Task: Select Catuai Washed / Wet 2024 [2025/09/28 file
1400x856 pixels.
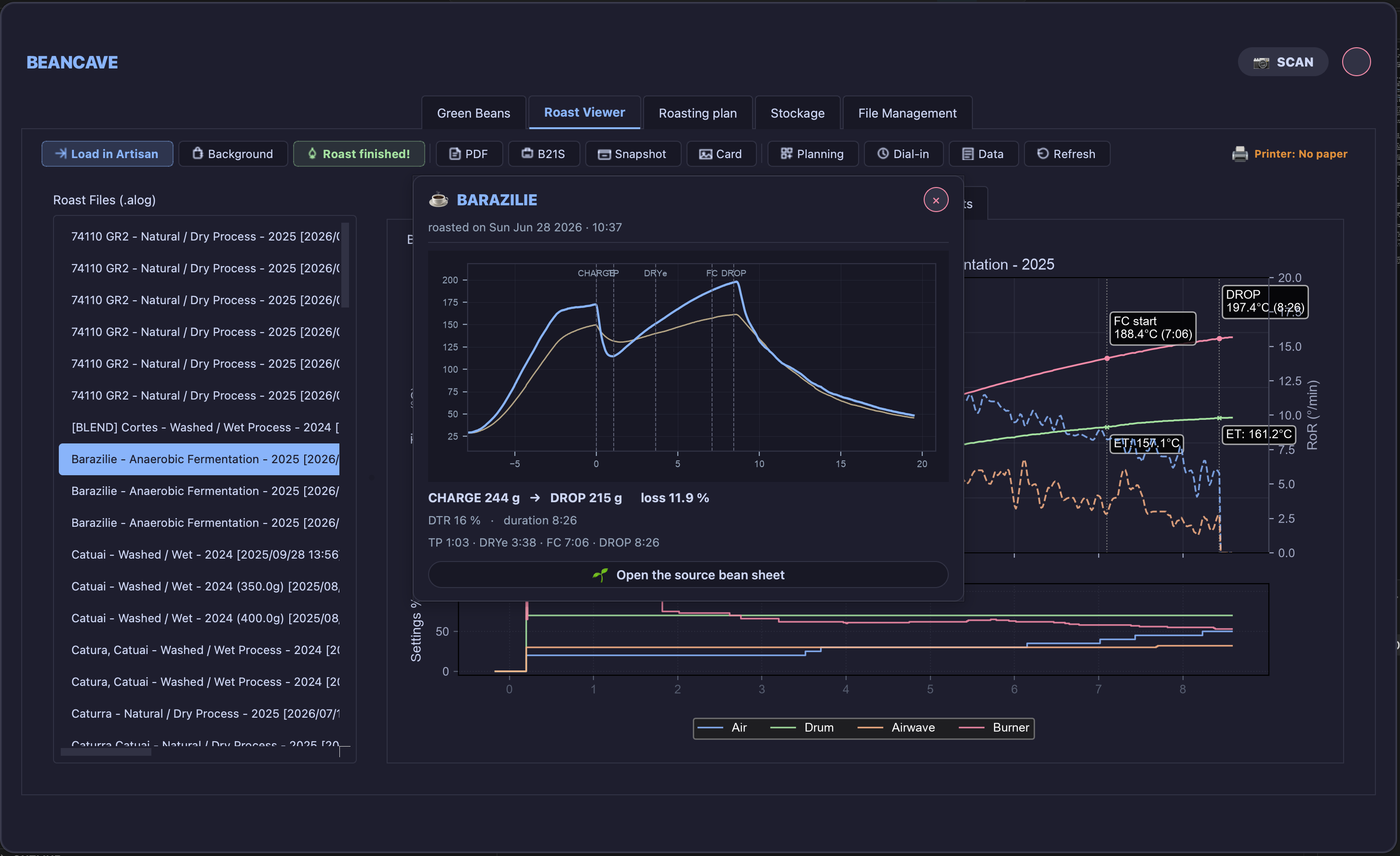Action: click(x=199, y=554)
